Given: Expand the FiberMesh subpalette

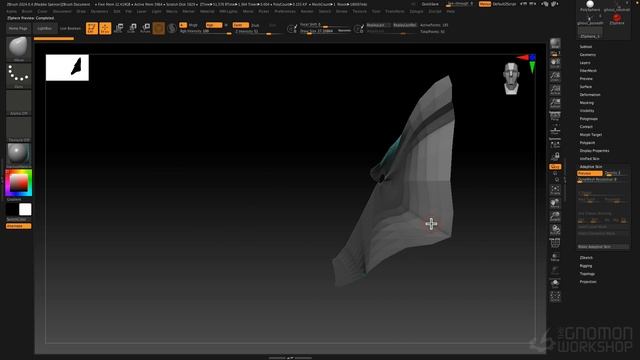Looking at the screenshot, I should pyautogui.click(x=588, y=71).
